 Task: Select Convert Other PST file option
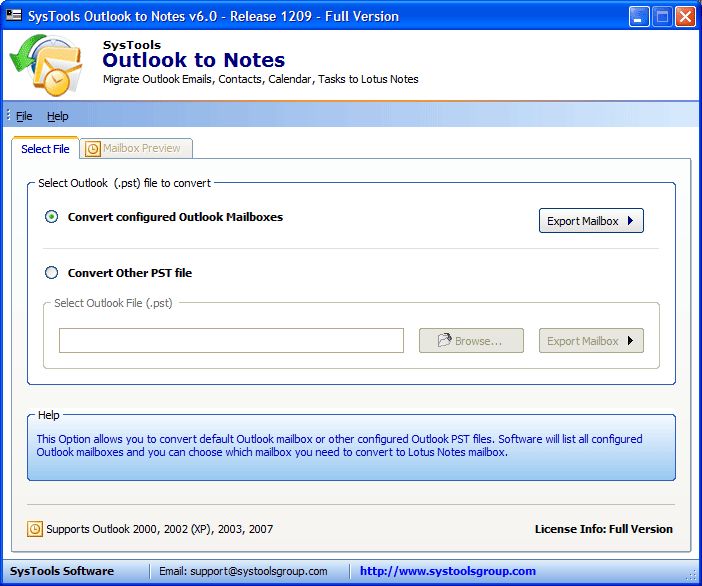coord(52,273)
